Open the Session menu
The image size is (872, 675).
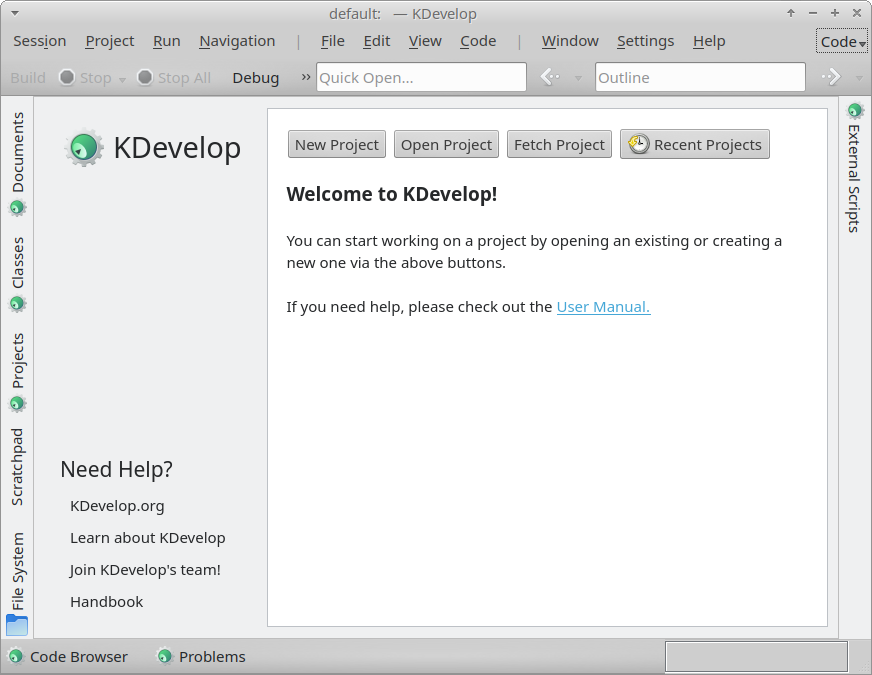39,41
